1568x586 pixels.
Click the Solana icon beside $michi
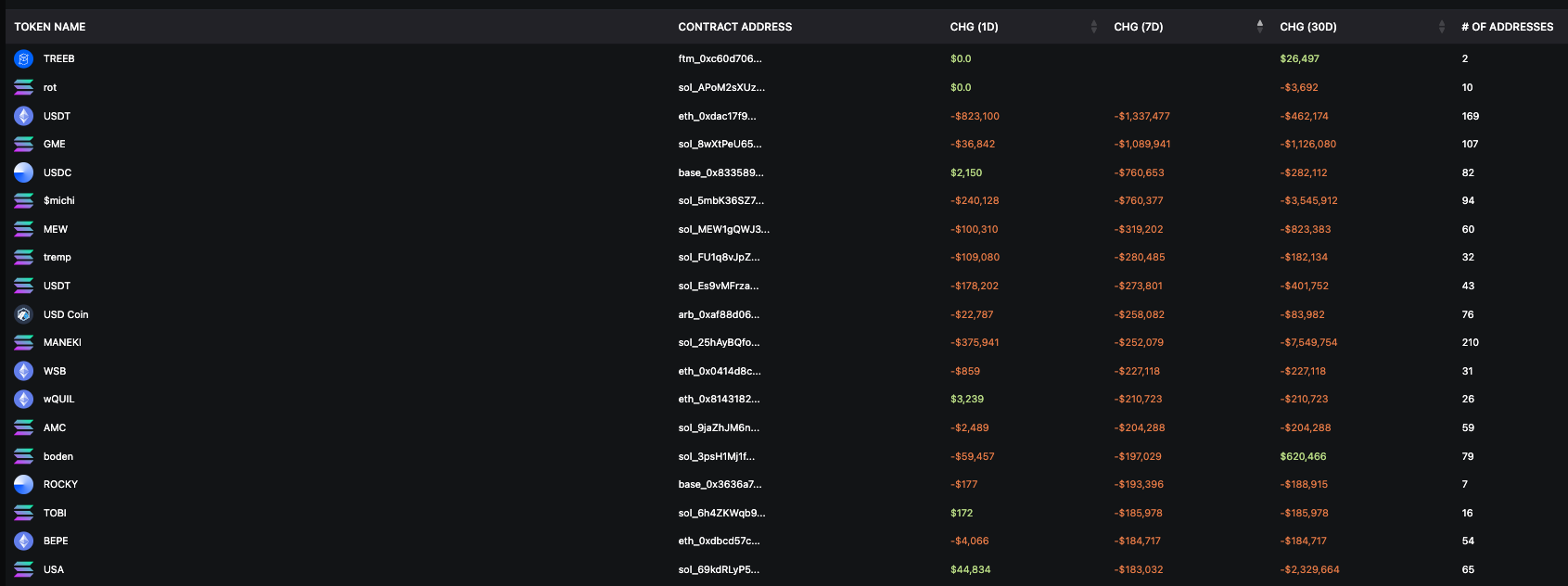click(24, 200)
